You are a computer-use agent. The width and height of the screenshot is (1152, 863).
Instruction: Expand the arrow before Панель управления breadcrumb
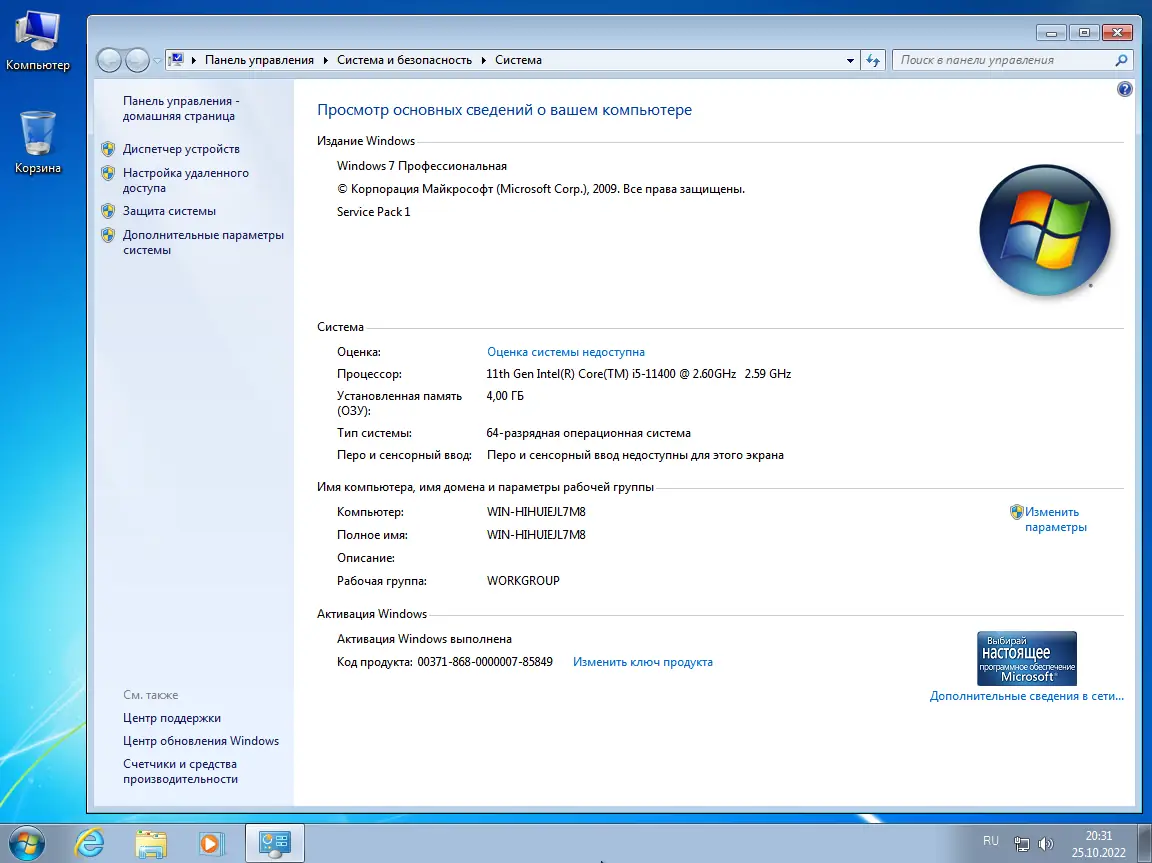194,60
